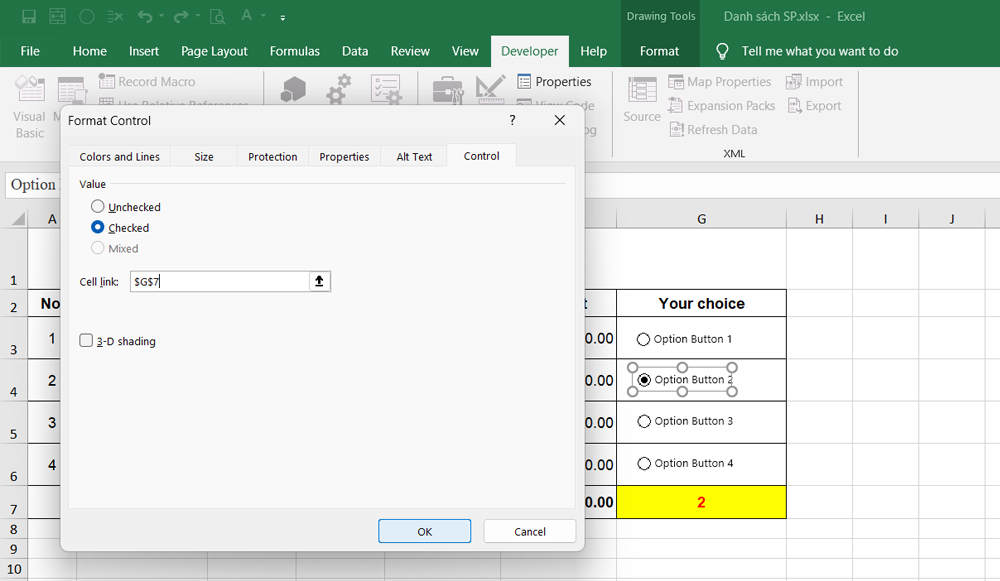Screen dimensions: 1000x581
Task: Open the Visual Basic editor
Action: coord(29,107)
